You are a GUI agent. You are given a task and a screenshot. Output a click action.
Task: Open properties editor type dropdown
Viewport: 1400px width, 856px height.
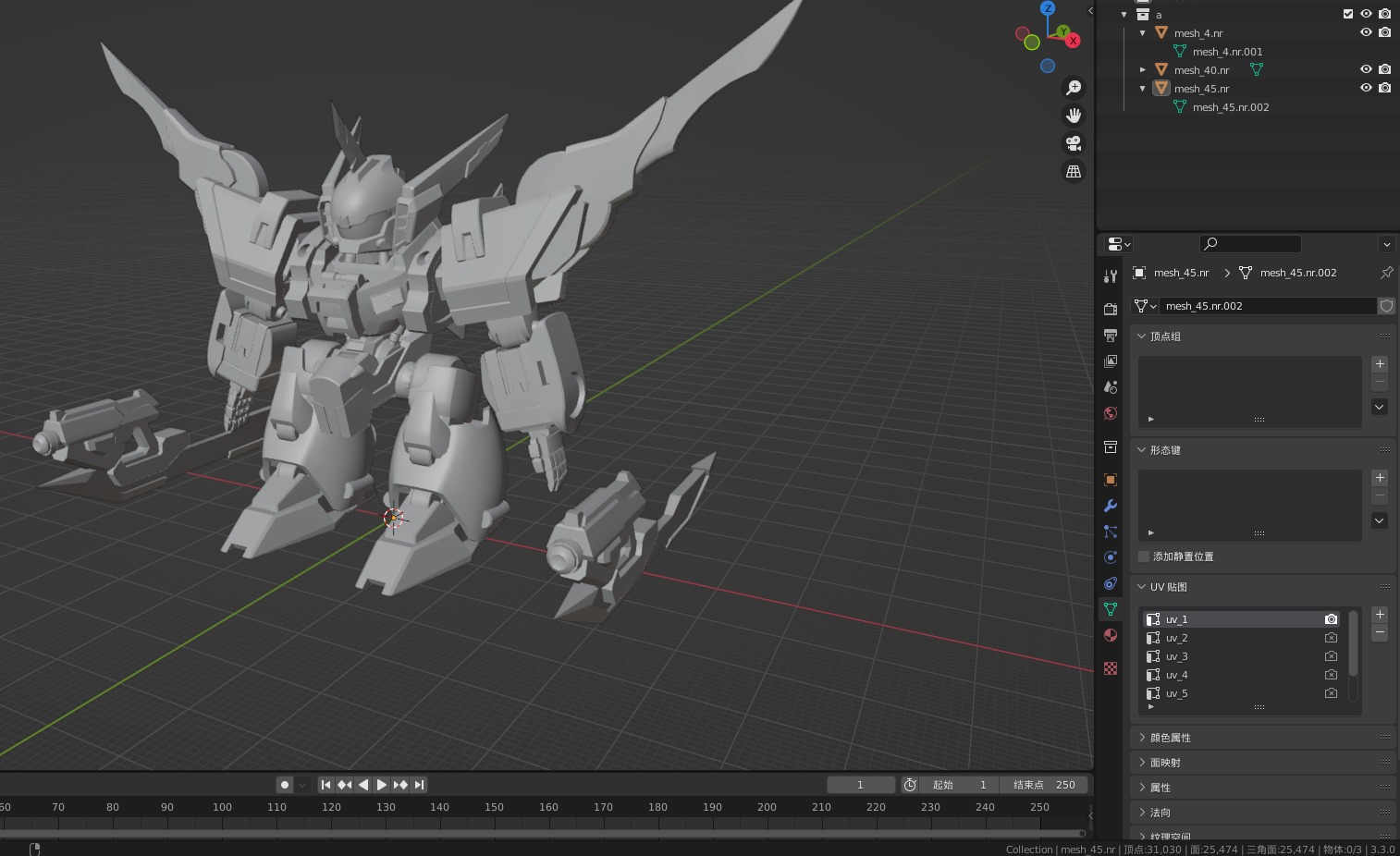click(1119, 244)
